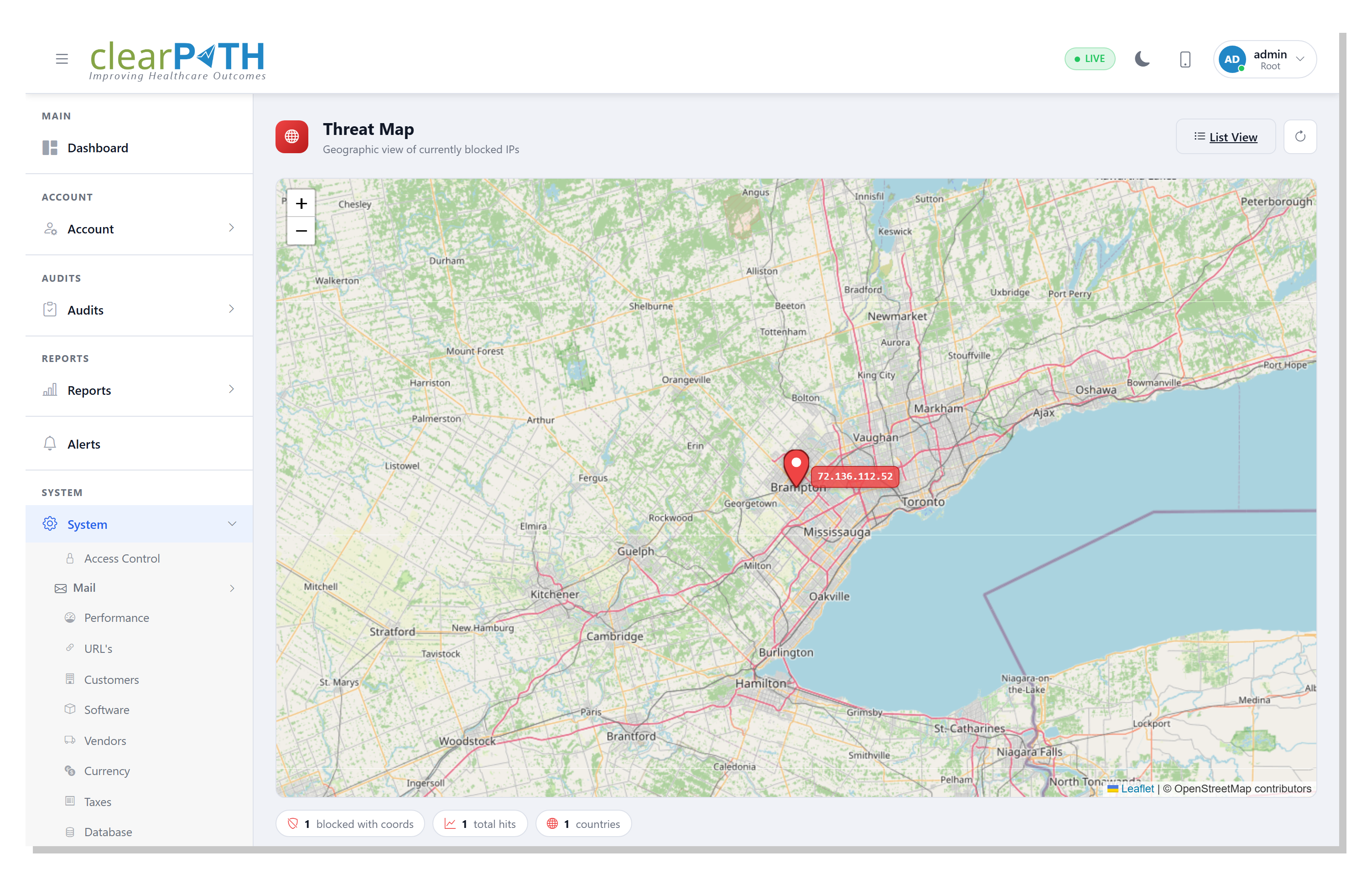The image size is (1372, 879).
Task: Click the URL's link icon
Action: tap(70, 648)
